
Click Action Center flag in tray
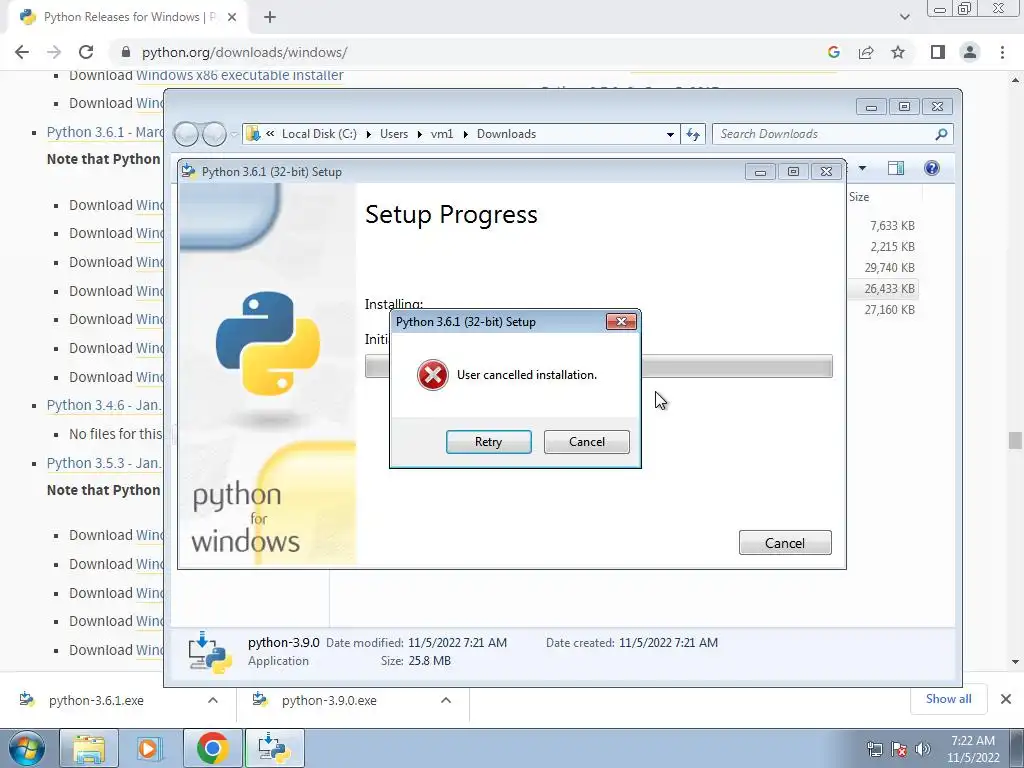tap(899, 749)
